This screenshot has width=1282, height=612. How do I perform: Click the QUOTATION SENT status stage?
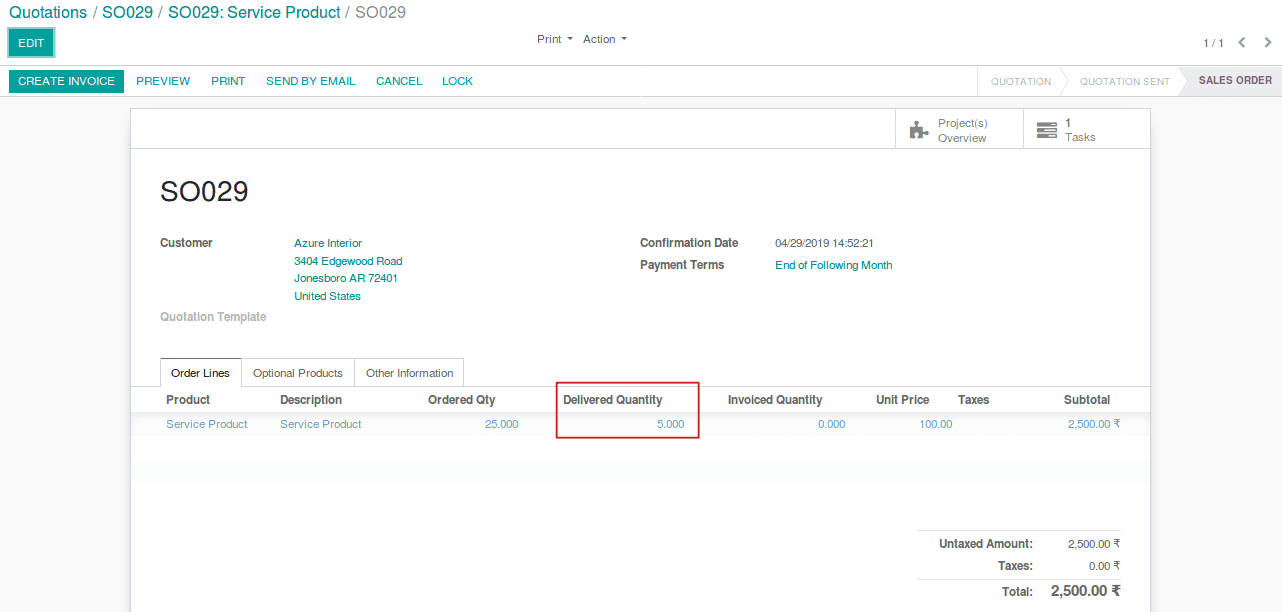[1124, 81]
